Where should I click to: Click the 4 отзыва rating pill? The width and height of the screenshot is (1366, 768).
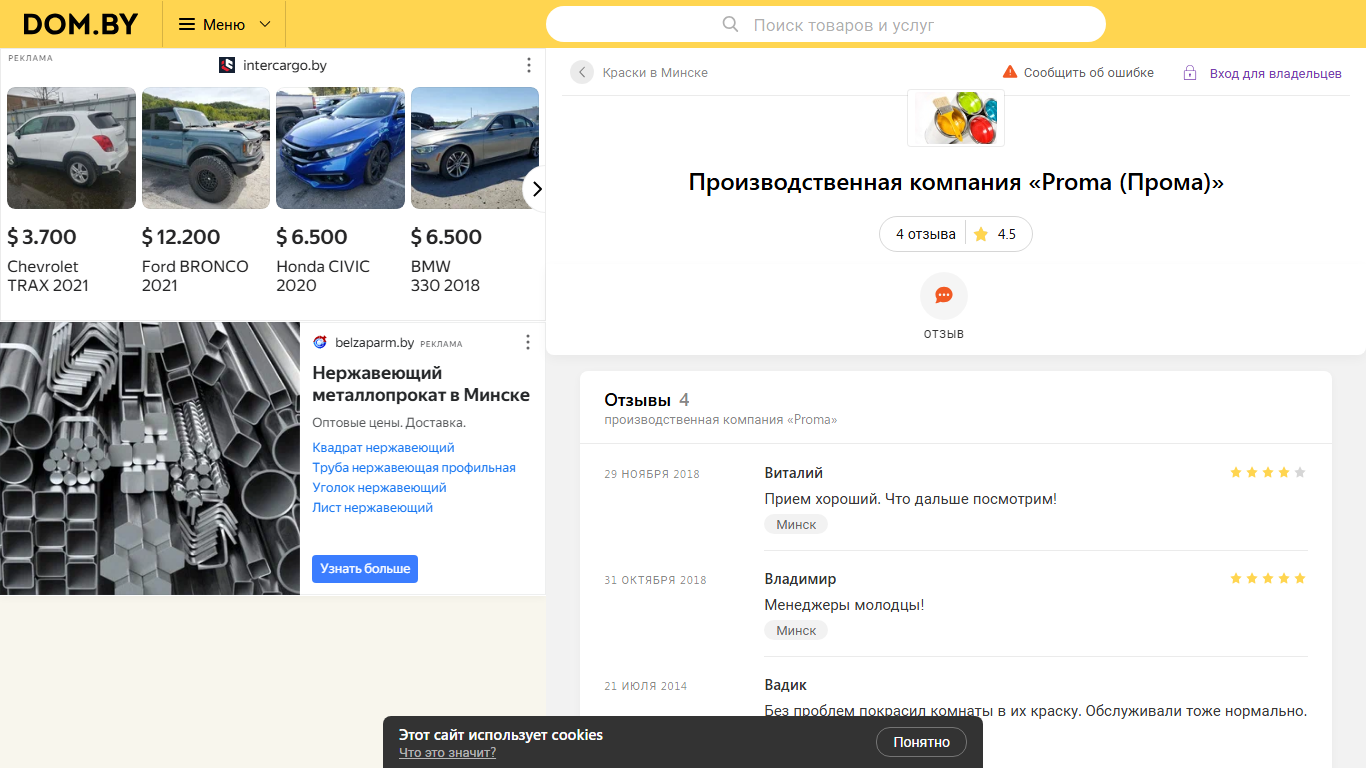925,234
